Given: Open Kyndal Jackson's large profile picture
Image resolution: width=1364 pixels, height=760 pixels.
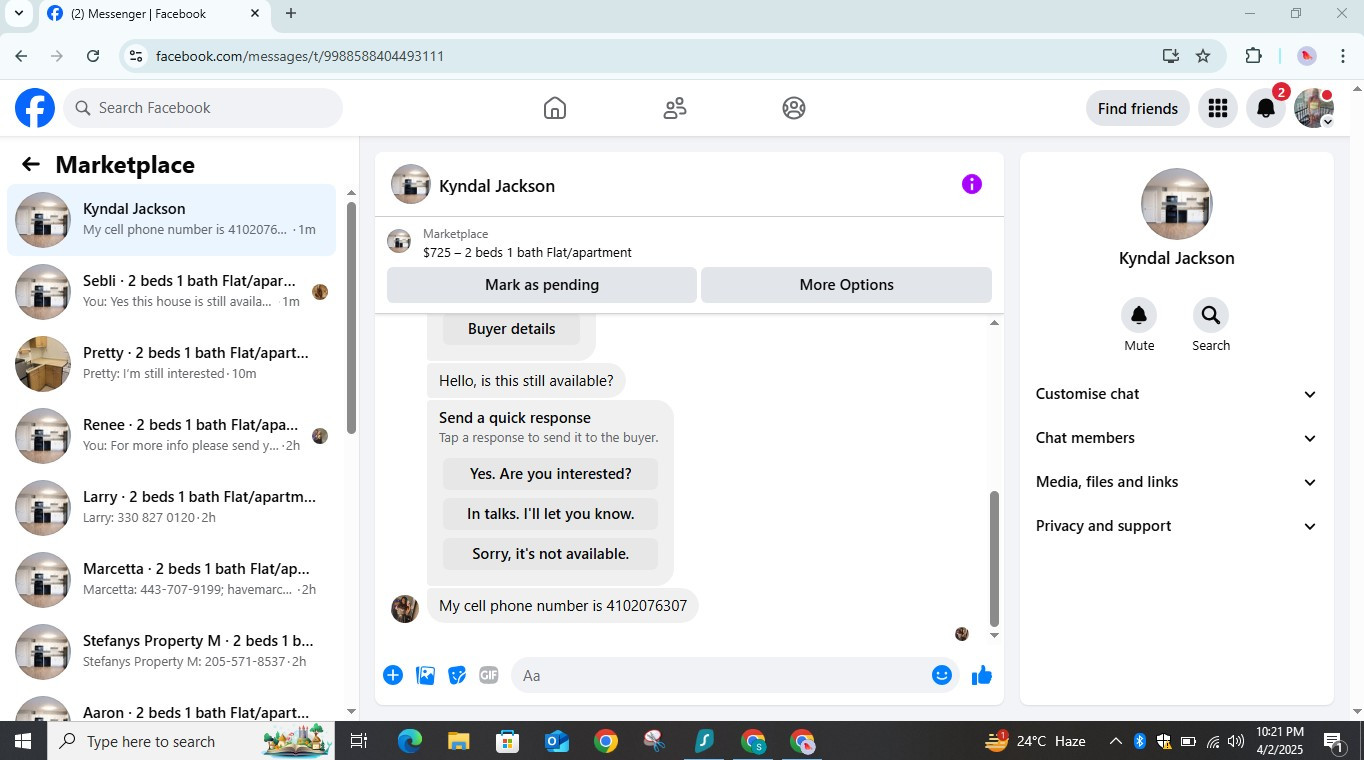Looking at the screenshot, I should [x=1177, y=204].
